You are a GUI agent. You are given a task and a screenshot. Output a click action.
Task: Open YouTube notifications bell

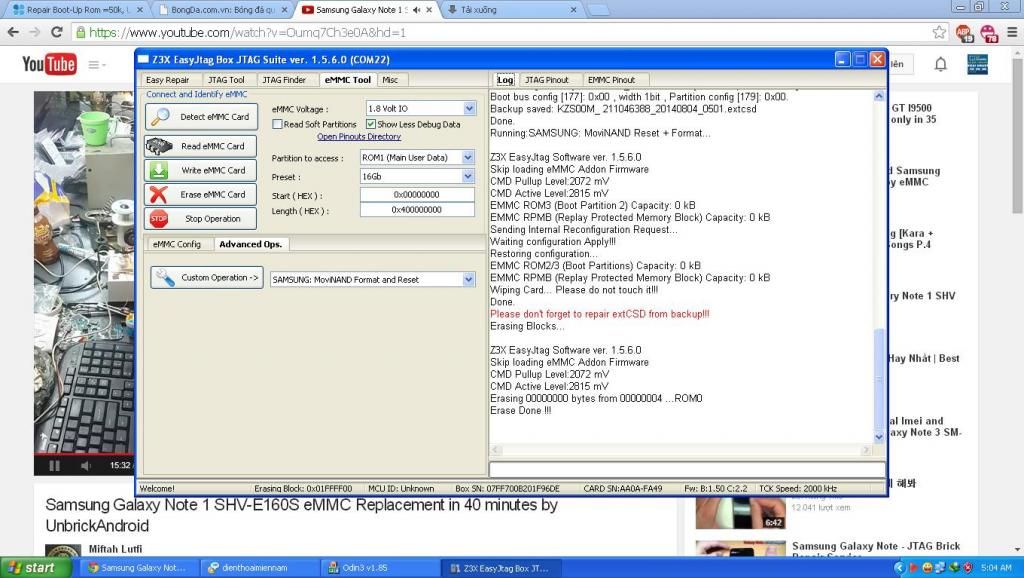pyautogui.click(x=940, y=64)
